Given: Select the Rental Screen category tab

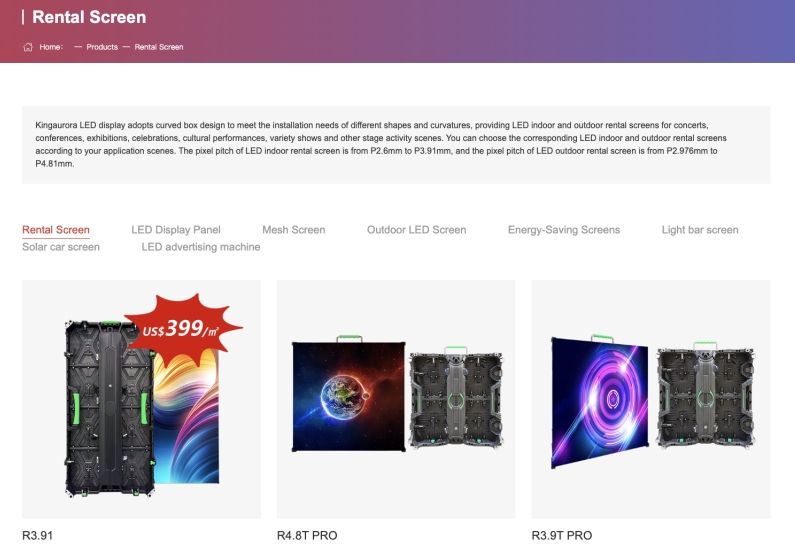Looking at the screenshot, I should pyautogui.click(x=56, y=230).
